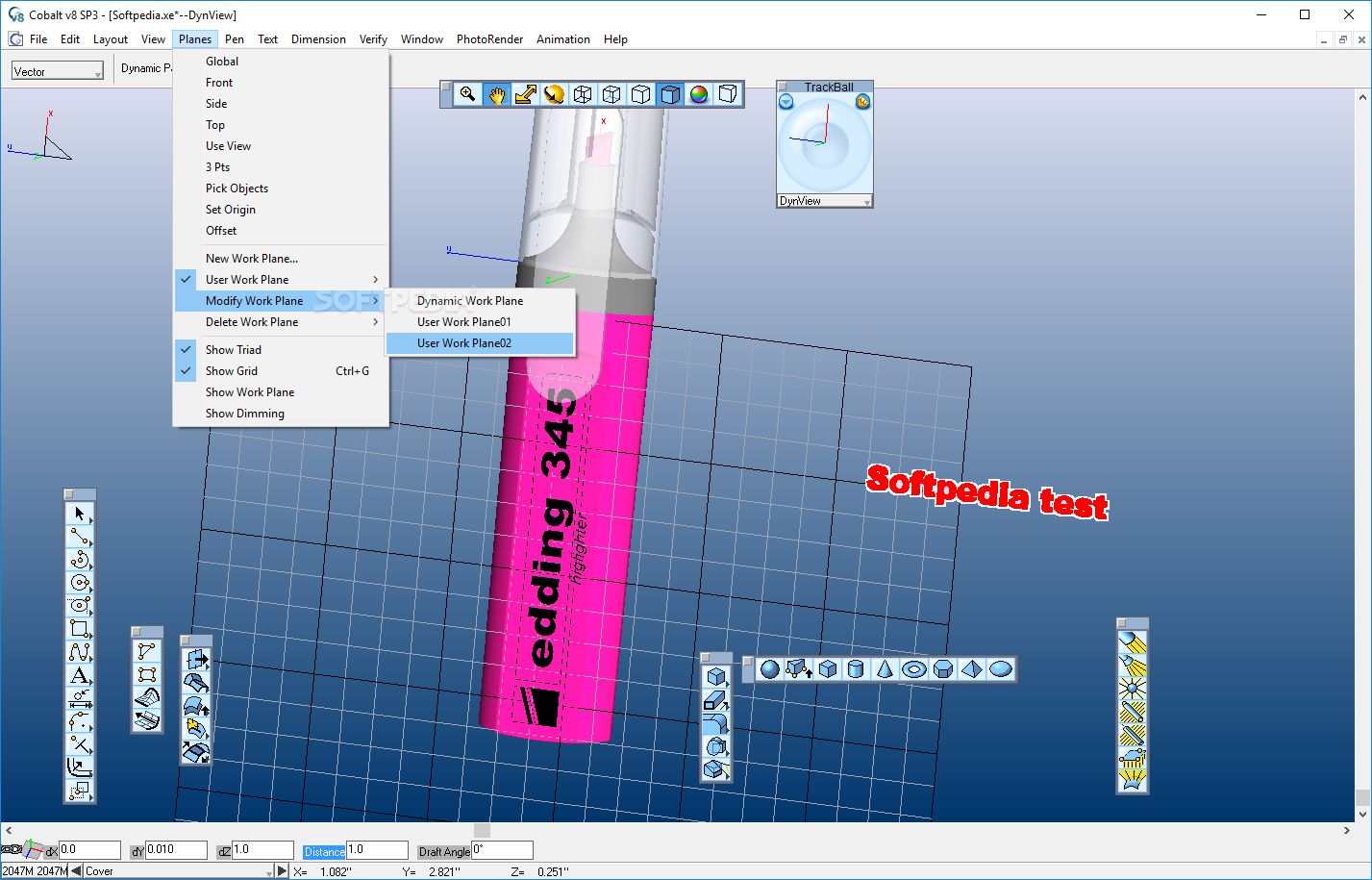Select the Text tool letter A

[x=80, y=675]
